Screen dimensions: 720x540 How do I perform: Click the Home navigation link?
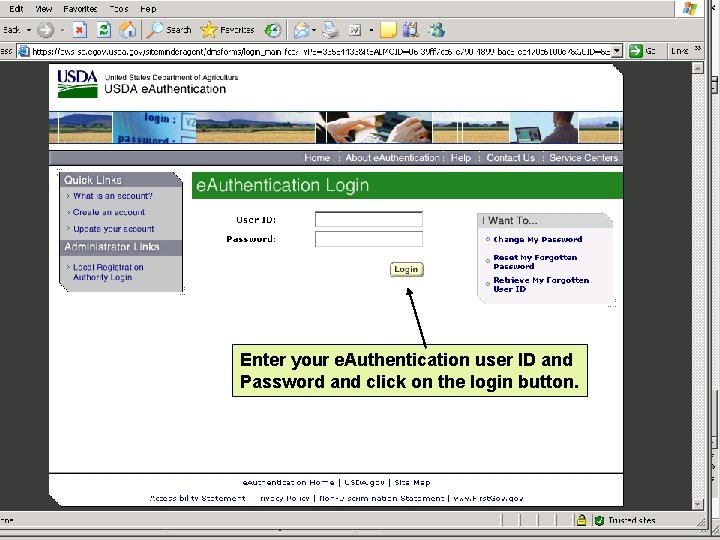(317, 158)
